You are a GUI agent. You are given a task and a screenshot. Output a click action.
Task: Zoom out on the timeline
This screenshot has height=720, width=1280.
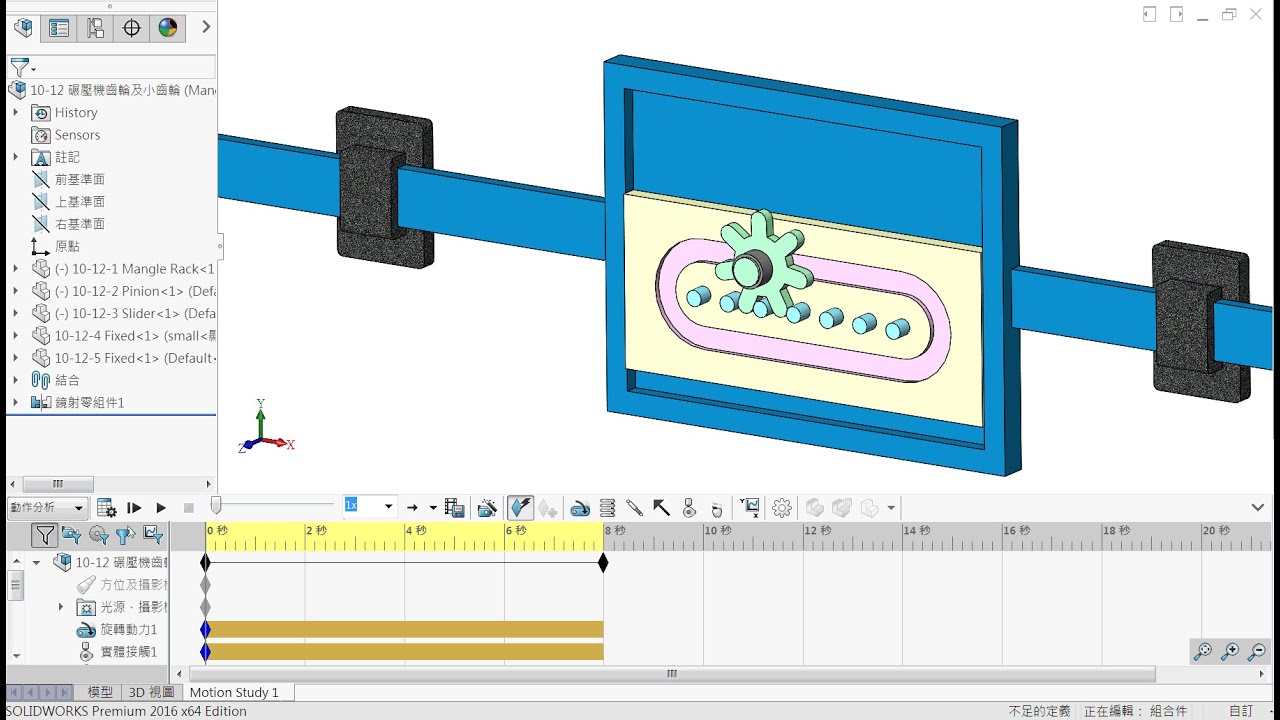click(x=1257, y=652)
